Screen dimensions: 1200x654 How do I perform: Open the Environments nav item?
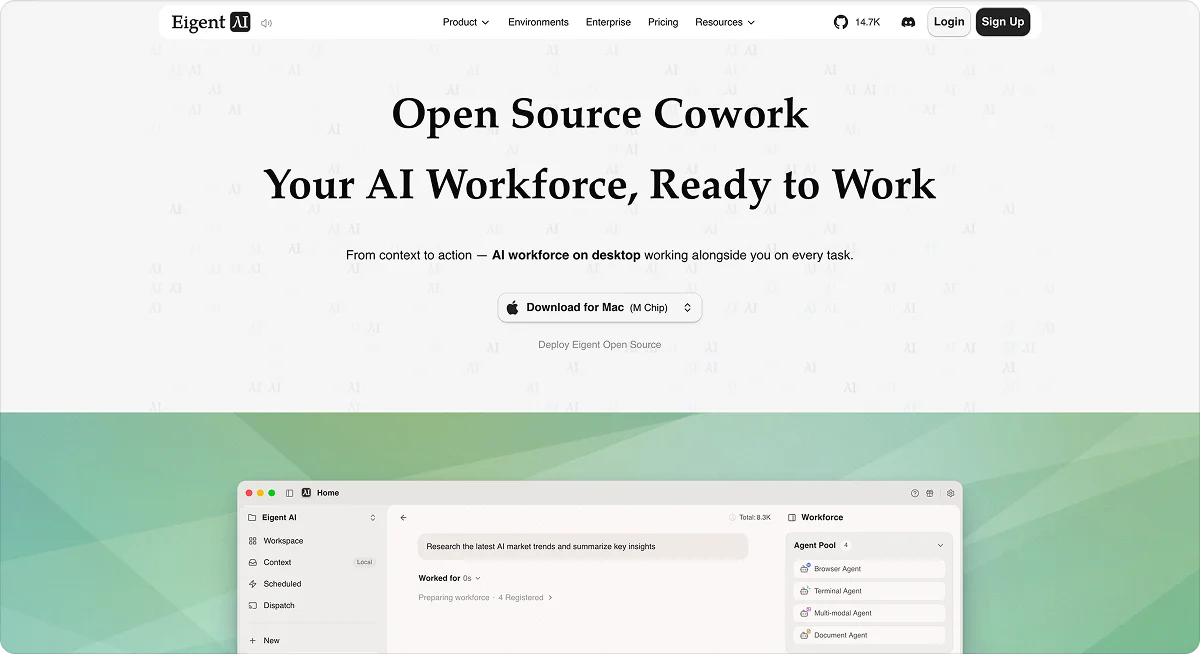pos(538,22)
